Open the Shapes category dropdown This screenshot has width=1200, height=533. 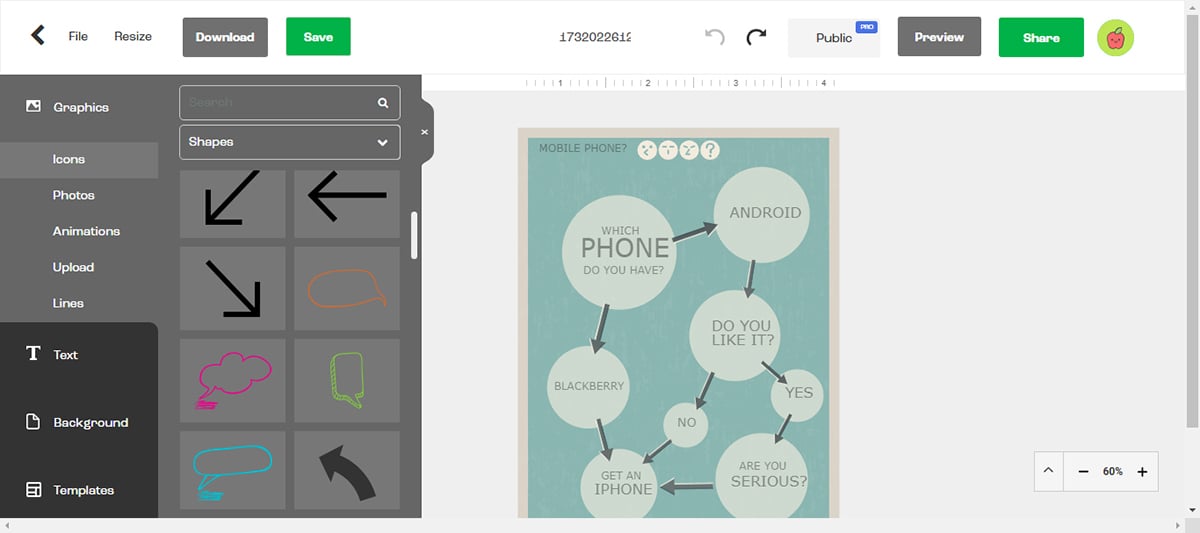[289, 142]
